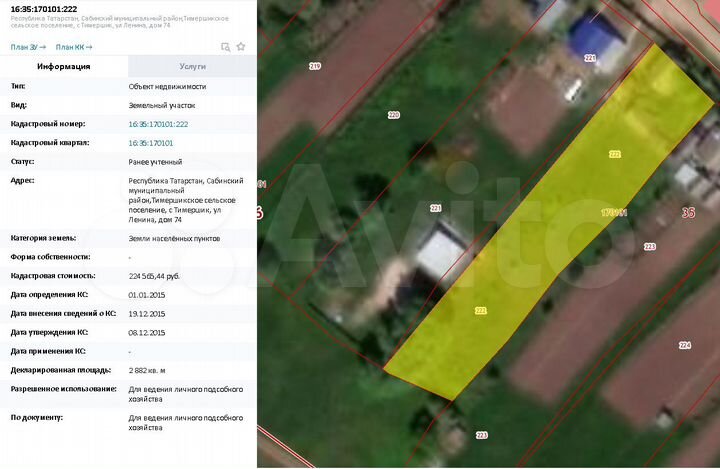This screenshot has width=720, height=469.
Task: Click the blue-roofed building on the map
Action: 596,37
